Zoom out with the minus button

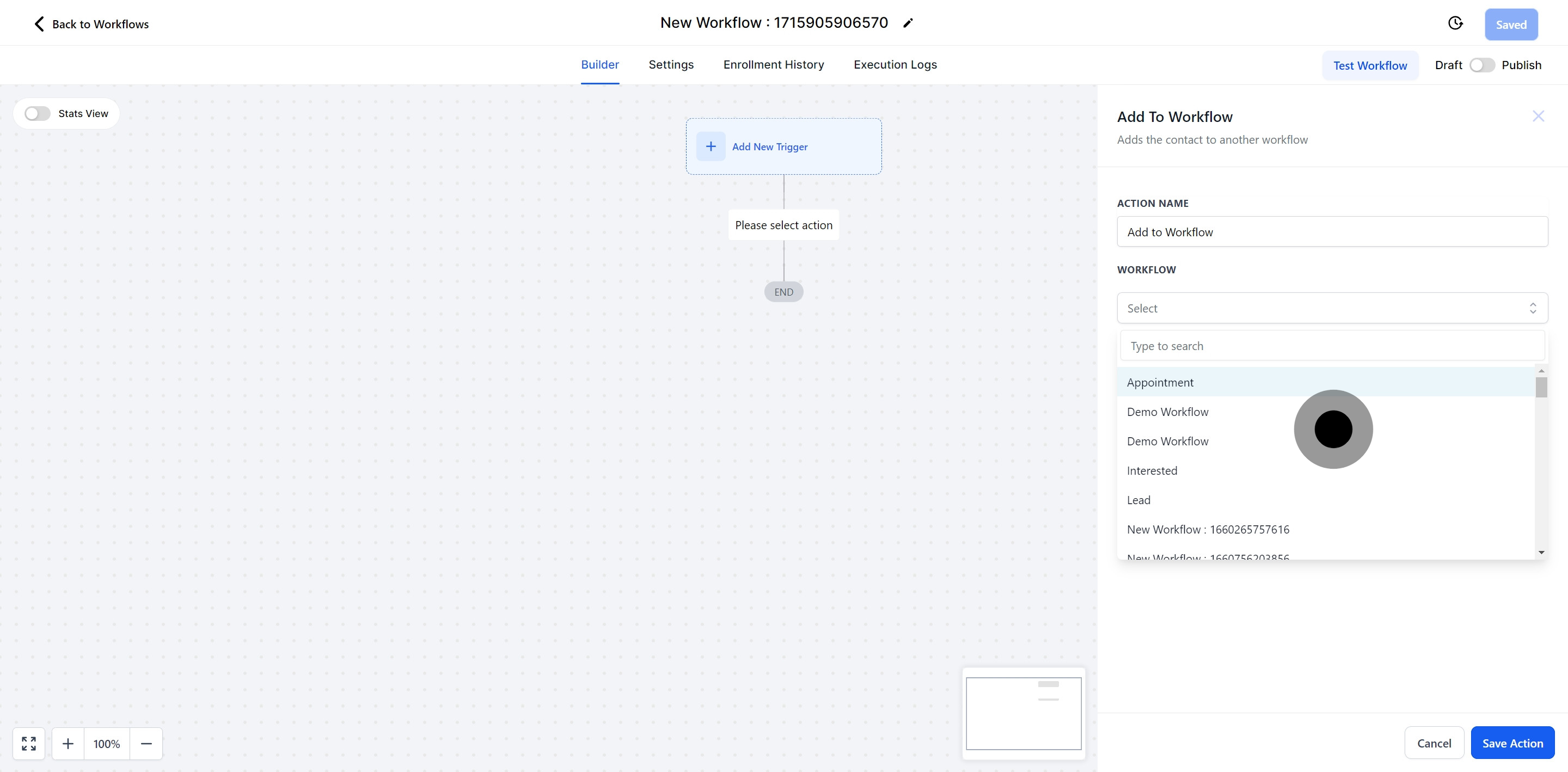146,743
